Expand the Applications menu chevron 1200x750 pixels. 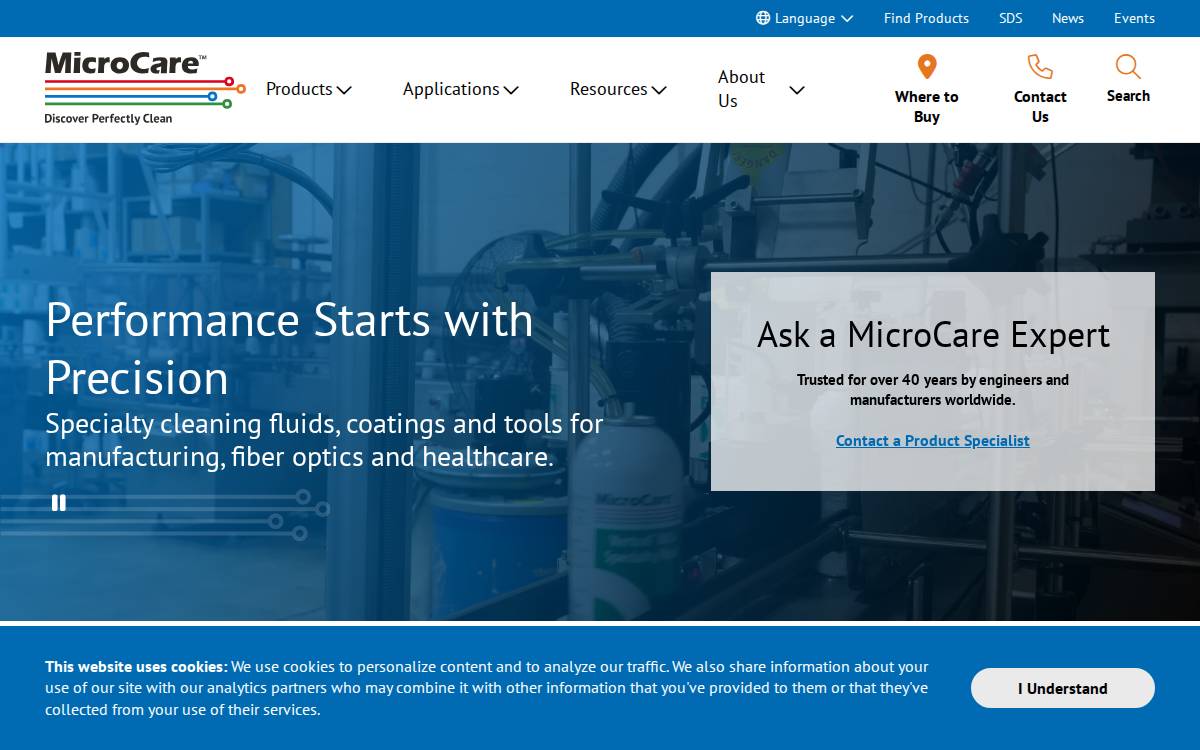(511, 90)
